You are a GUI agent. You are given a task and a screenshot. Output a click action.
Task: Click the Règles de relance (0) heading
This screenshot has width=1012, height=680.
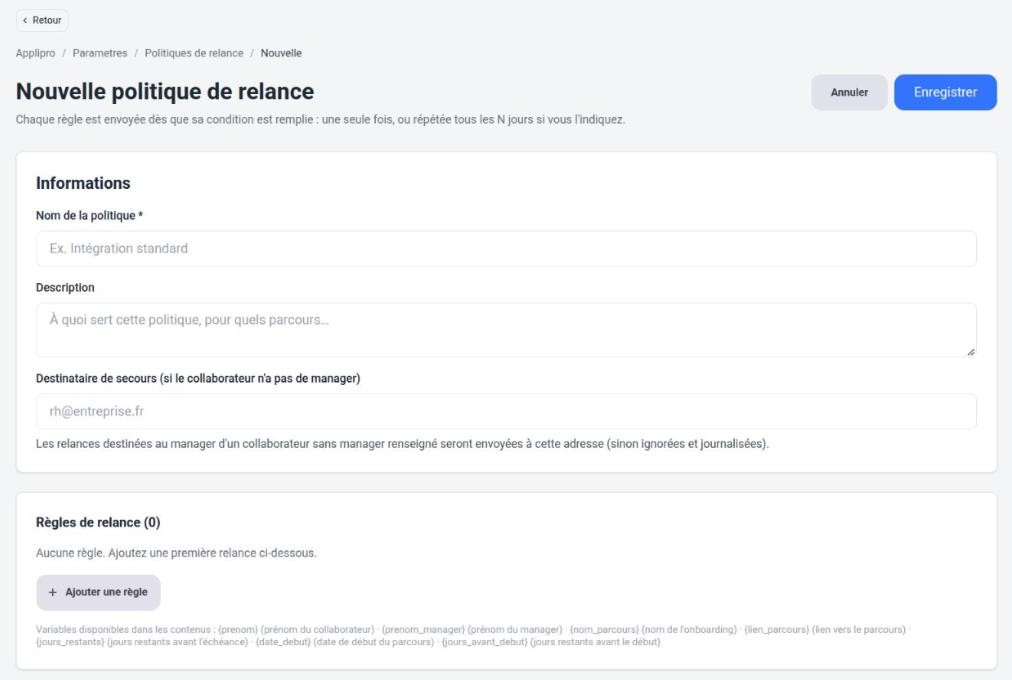pos(98,522)
